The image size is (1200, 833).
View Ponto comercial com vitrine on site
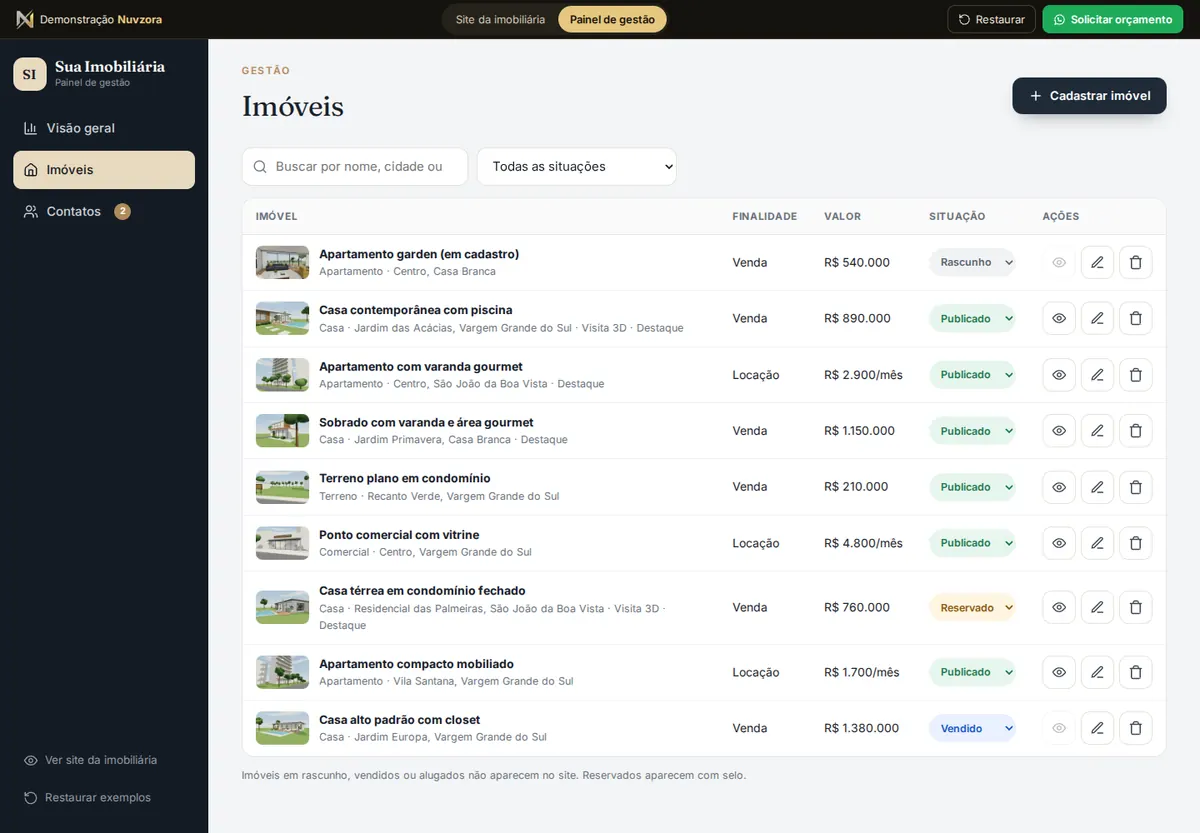tap(1059, 543)
